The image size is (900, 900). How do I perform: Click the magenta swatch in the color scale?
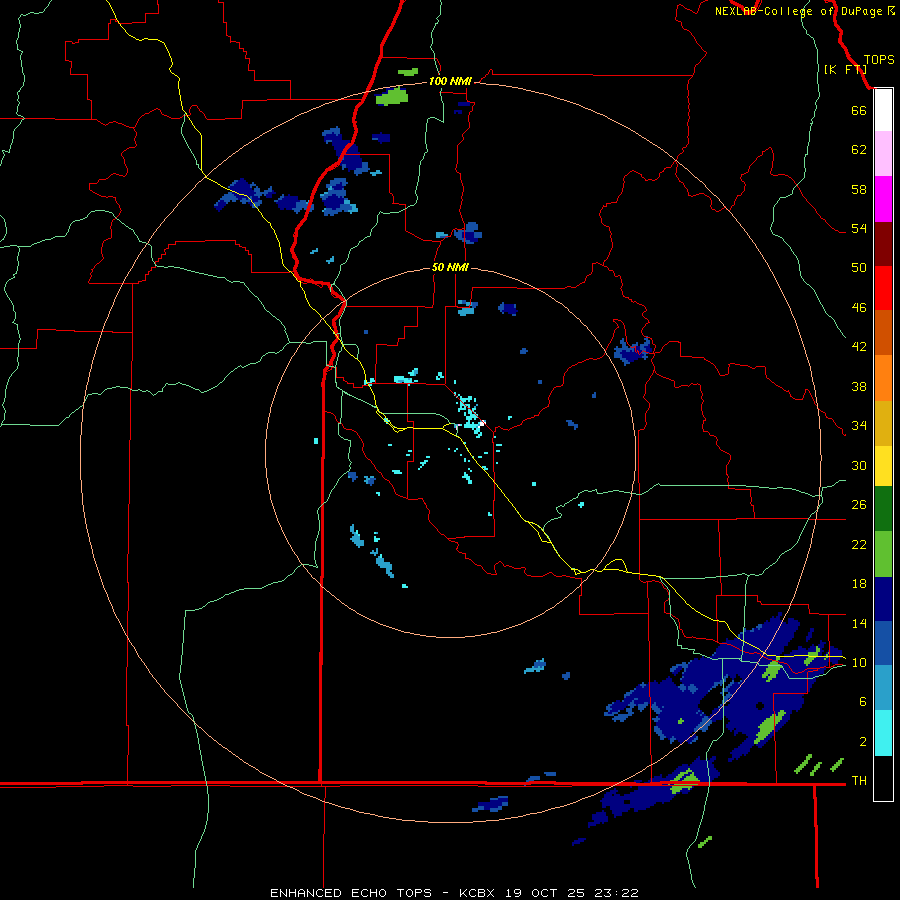click(x=883, y=199)
